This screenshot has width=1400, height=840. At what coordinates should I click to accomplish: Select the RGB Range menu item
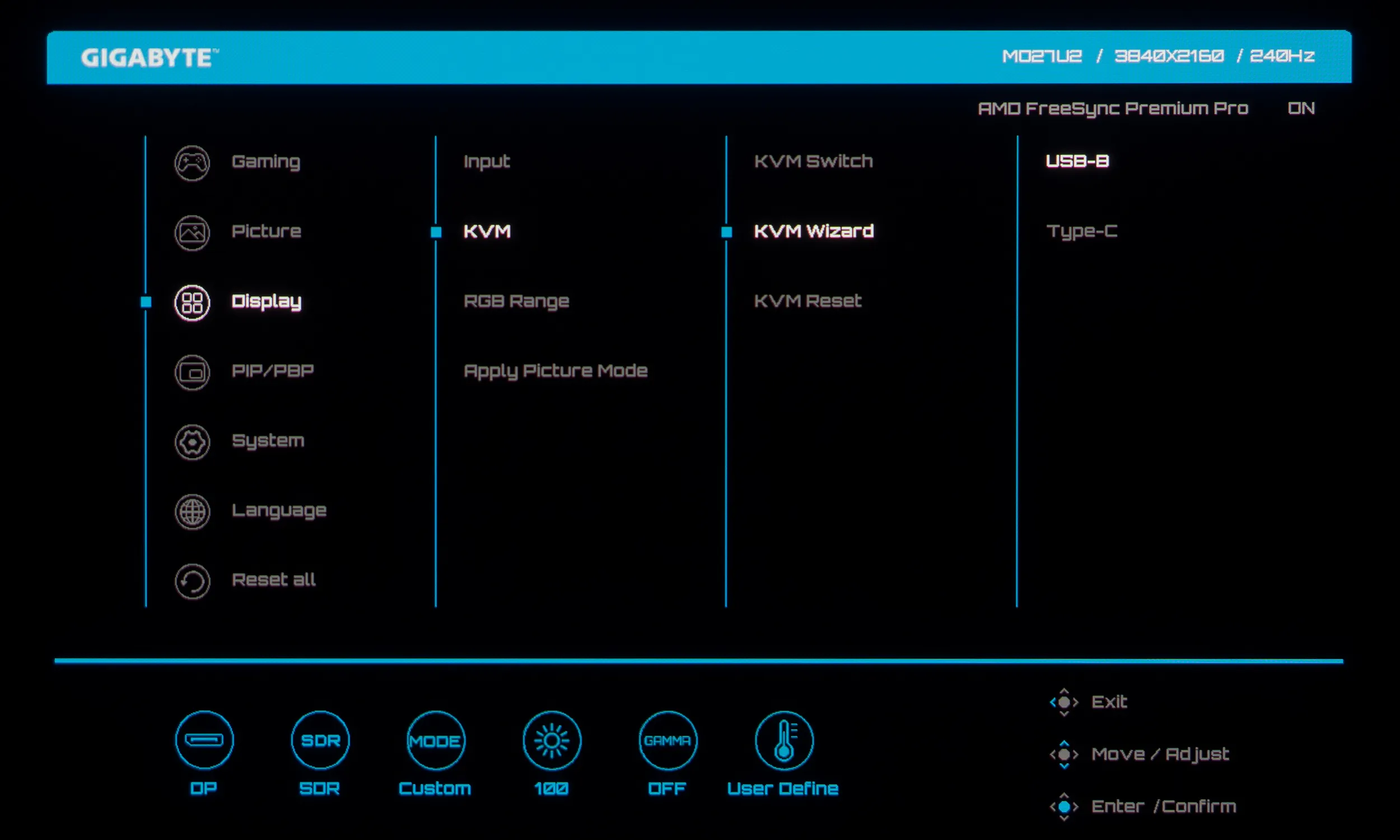pos(516,301)
